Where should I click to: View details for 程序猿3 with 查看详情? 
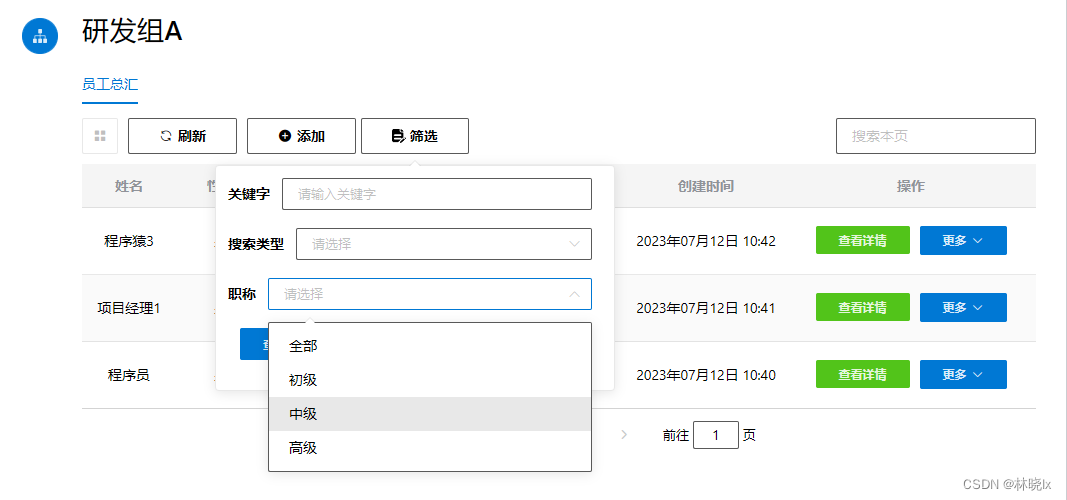[x=862, y=241]
